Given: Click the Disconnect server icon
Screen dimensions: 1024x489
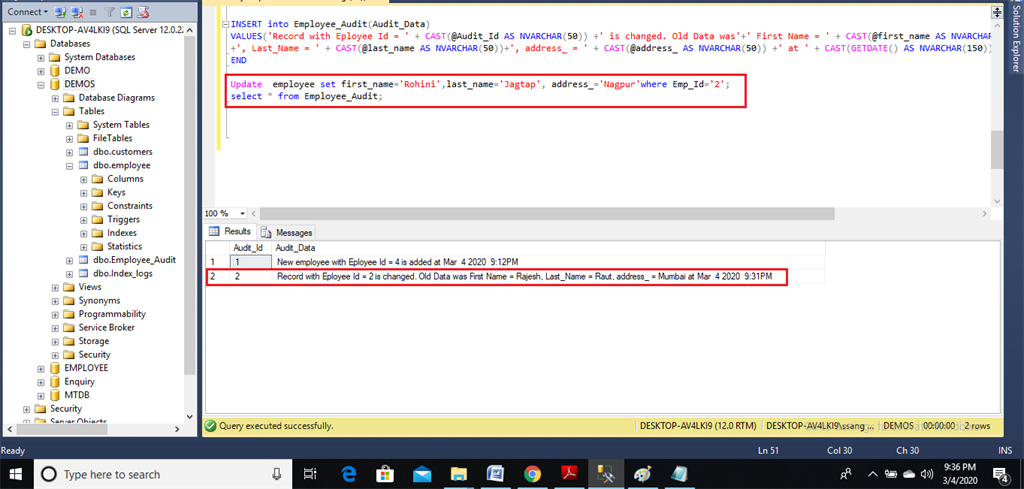Looking at the screenshot, I should [76, 12].
